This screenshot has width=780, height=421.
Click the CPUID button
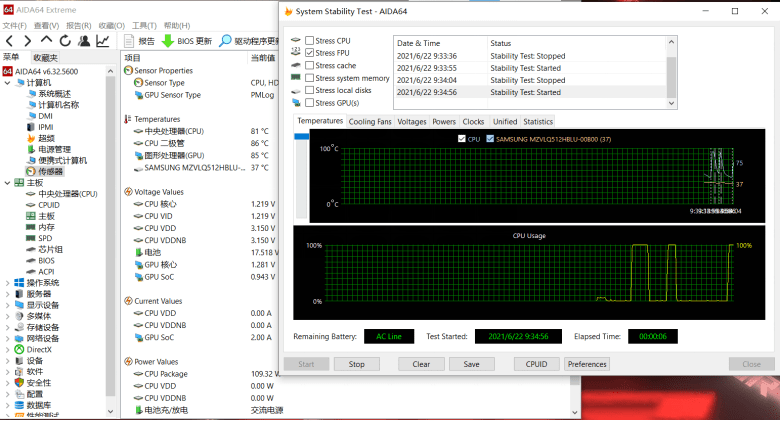[x=536, y=364]
